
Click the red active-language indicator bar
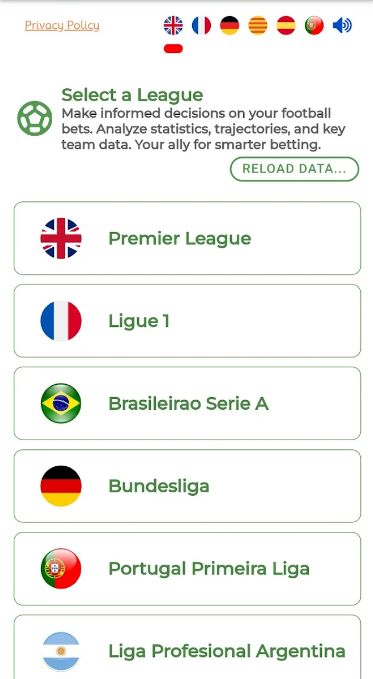pos(173,49)
